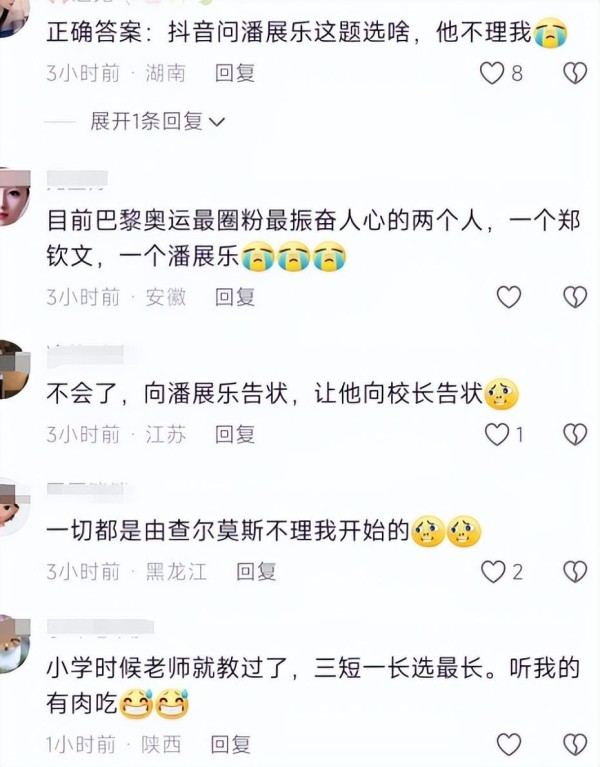
Task: Dislike the Heilongjiang comment about 查尔莫斯
Action: (x=575, y=571)
